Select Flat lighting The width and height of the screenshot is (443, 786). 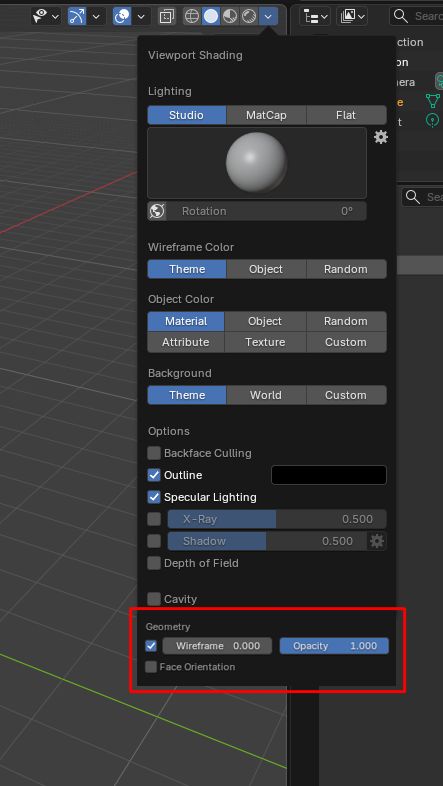click(x=346, y=115)
